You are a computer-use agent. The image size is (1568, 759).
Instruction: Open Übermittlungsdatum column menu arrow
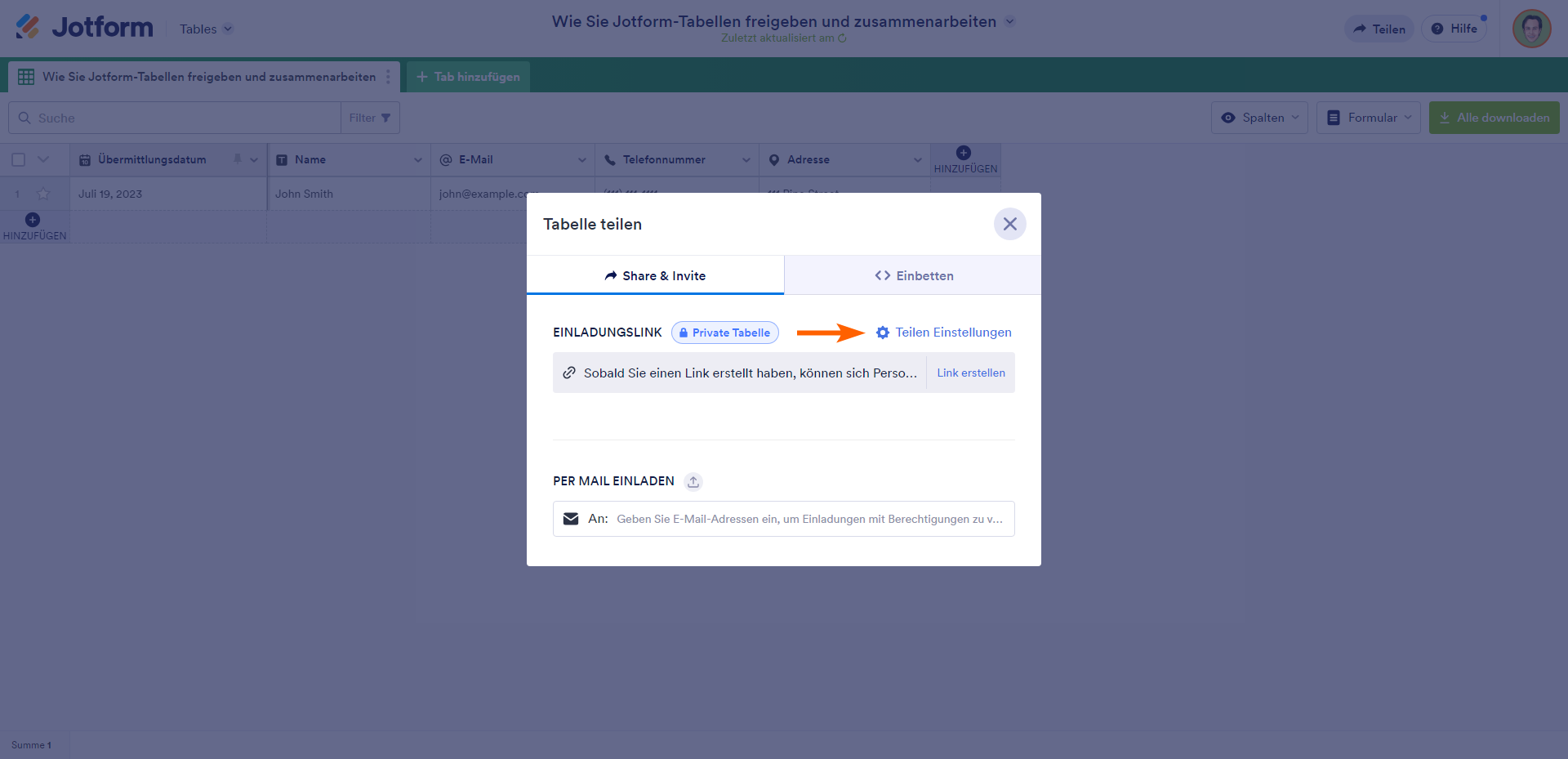pos(254,160)
